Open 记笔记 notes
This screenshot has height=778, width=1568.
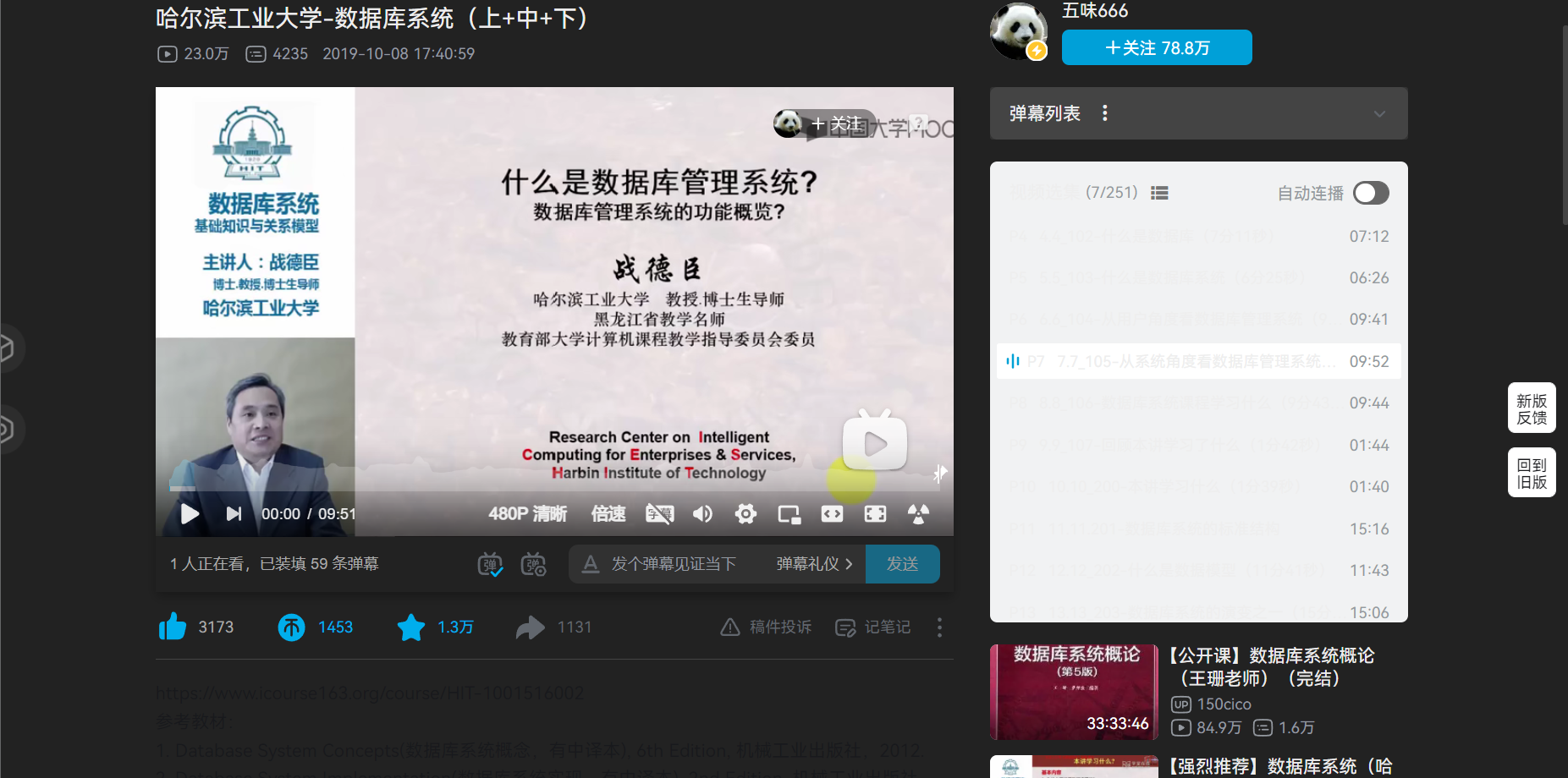(x=872, y=627)
